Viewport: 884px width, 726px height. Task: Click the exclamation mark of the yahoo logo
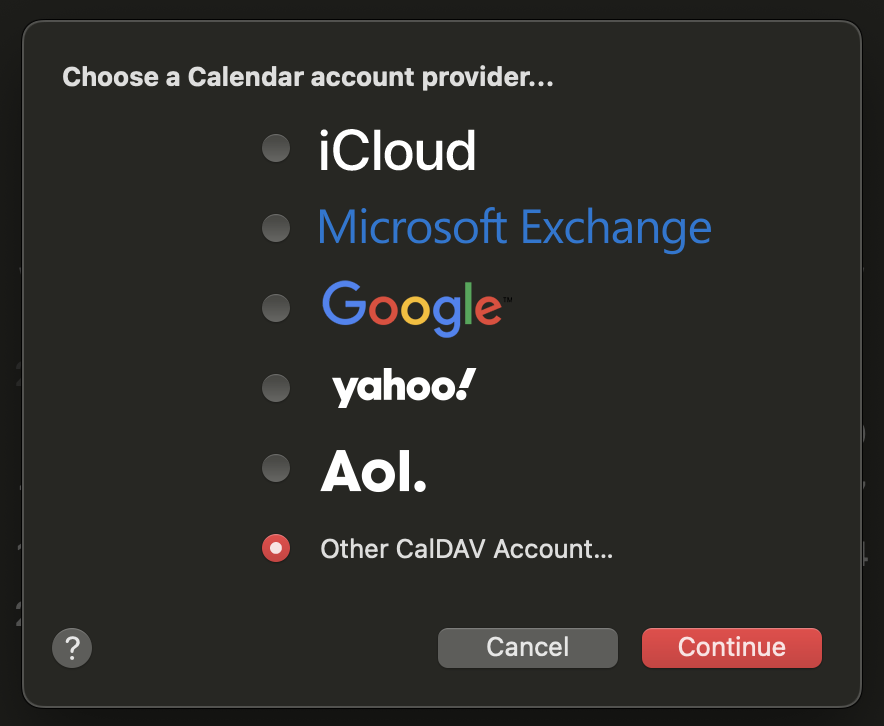tap(466, 384)
